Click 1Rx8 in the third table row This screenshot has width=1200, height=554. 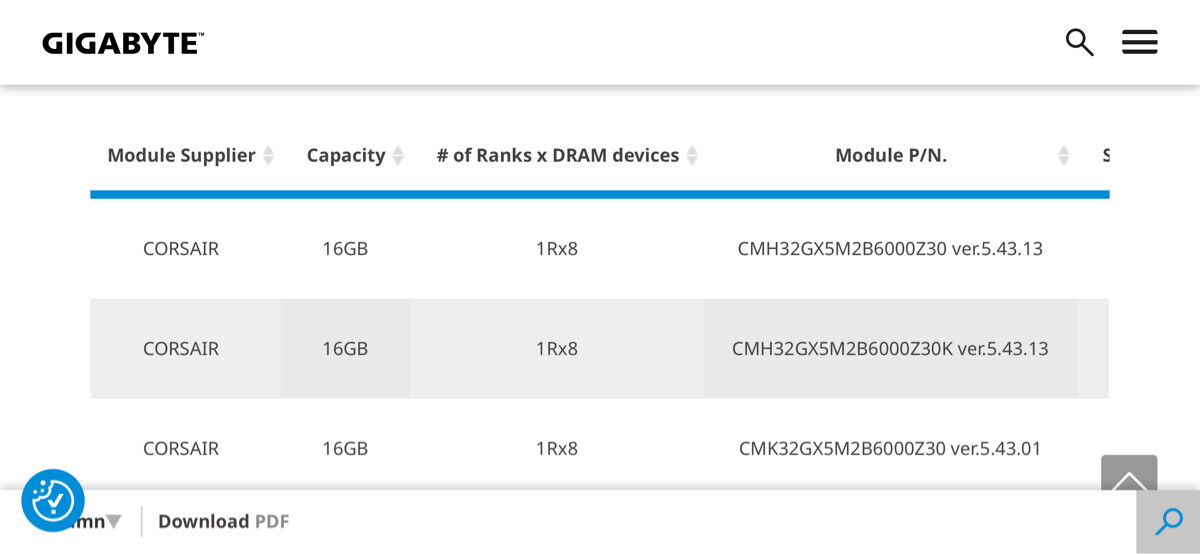[x=557, y=449]
